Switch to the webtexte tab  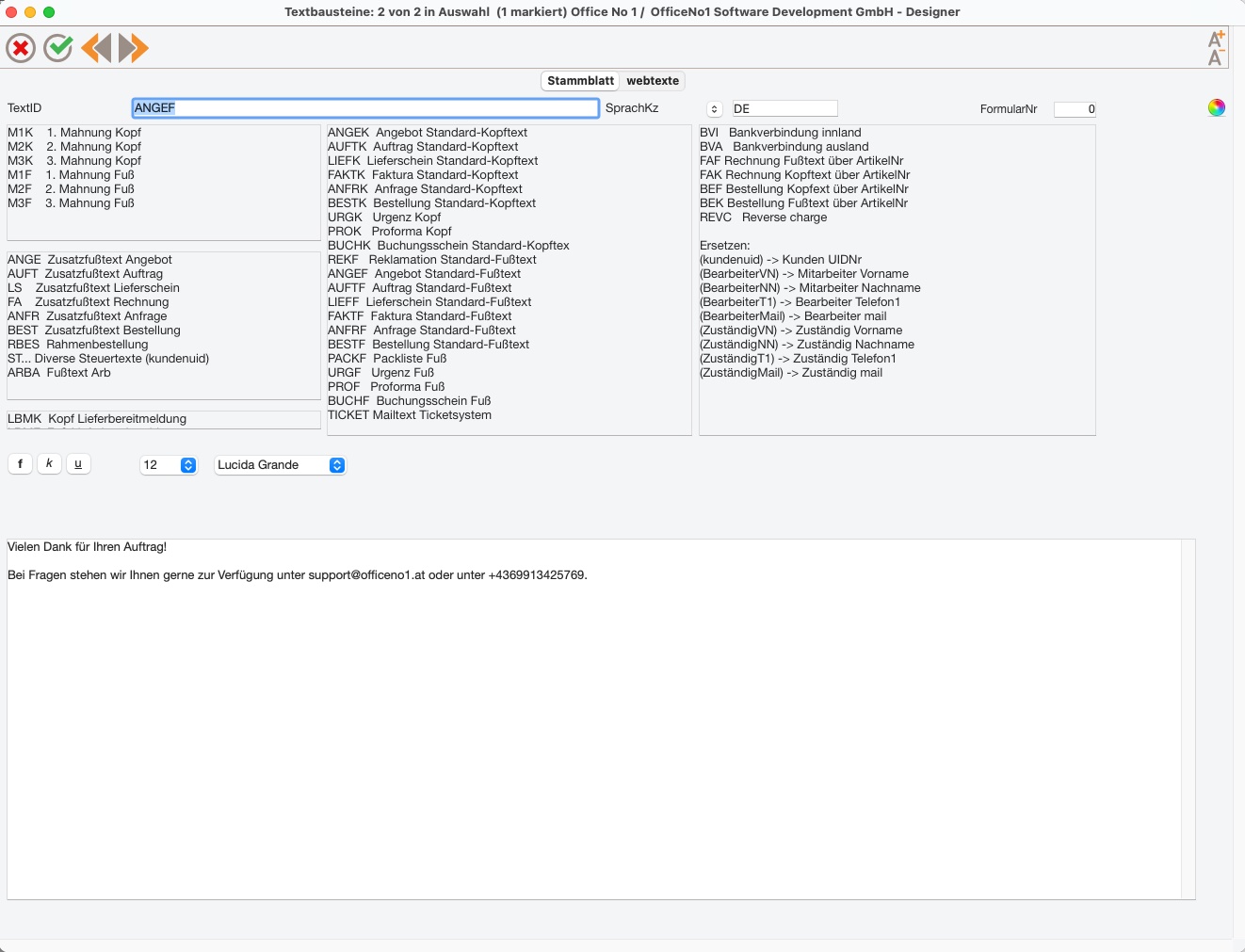tap(653, 81)
